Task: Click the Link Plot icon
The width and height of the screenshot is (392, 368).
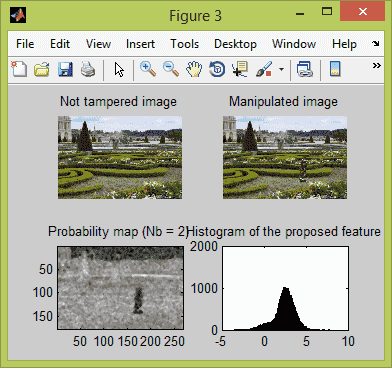Action: click(305, 69)
